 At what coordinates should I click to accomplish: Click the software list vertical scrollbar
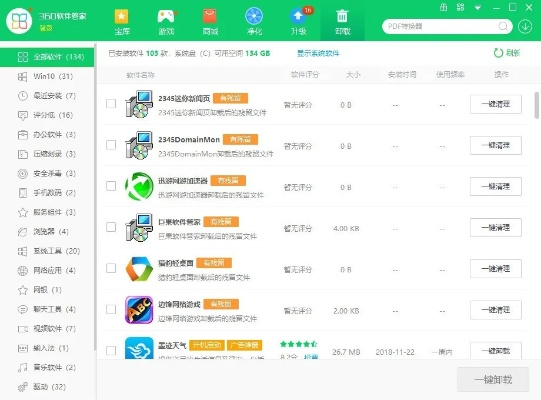(537, 105)
